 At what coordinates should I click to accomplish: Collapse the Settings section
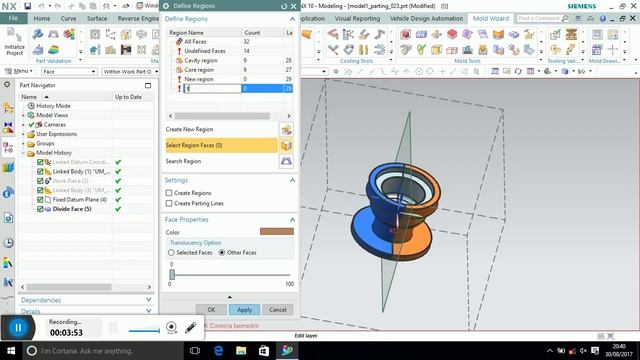(x=292, y=180)
